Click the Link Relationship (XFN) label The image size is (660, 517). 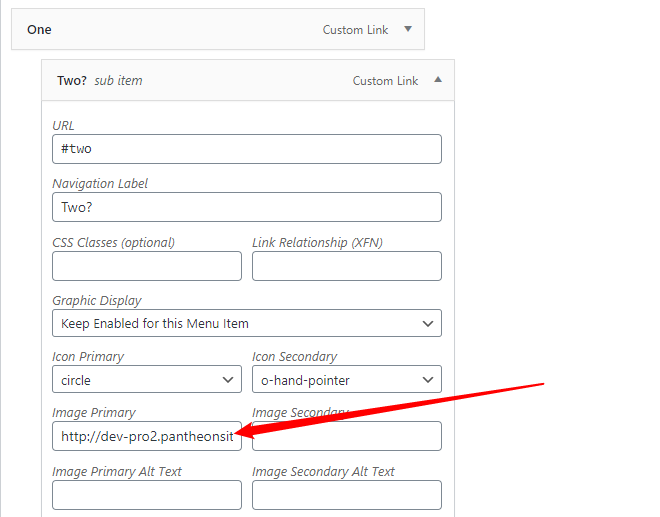(x=317, y=243)
